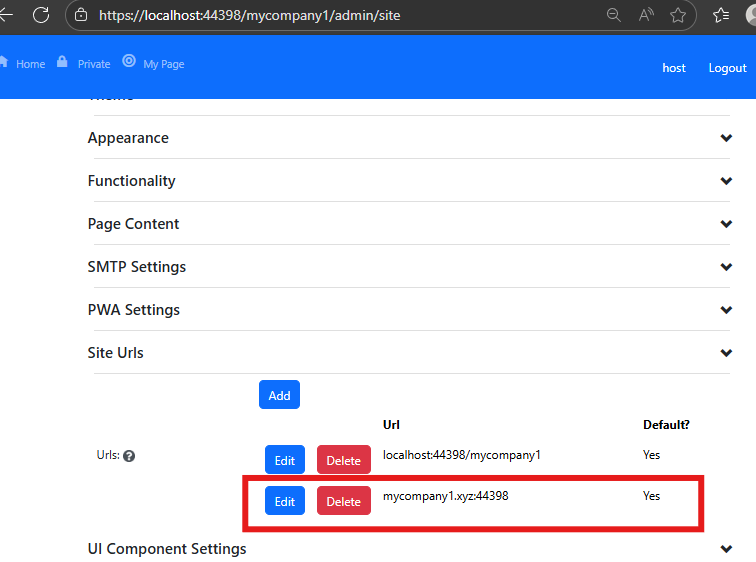Click the Urls help question mark icon
Image resolution: width=756 pixels, height=562 pixels.
tap(129, 455)
